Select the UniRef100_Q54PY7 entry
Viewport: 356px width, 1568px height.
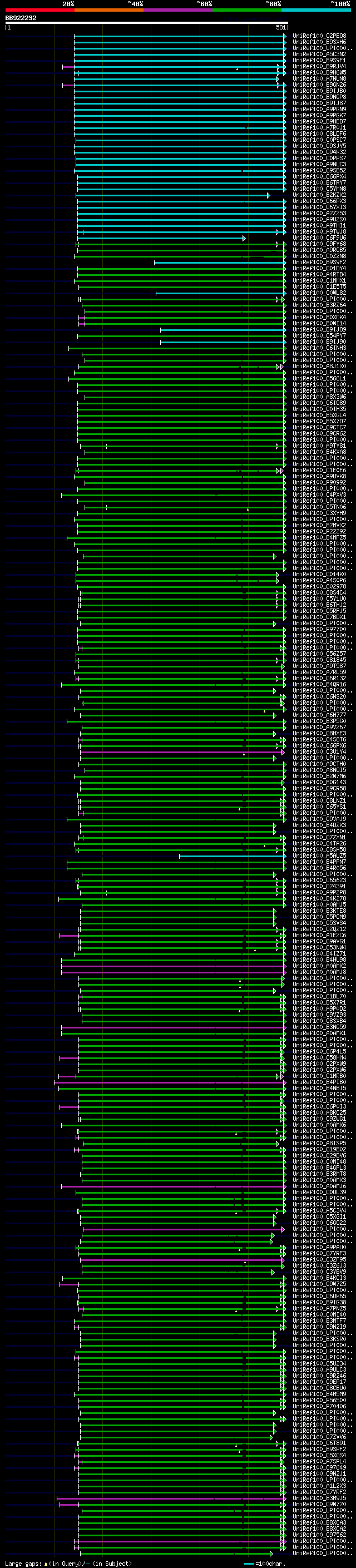[319, 335]
